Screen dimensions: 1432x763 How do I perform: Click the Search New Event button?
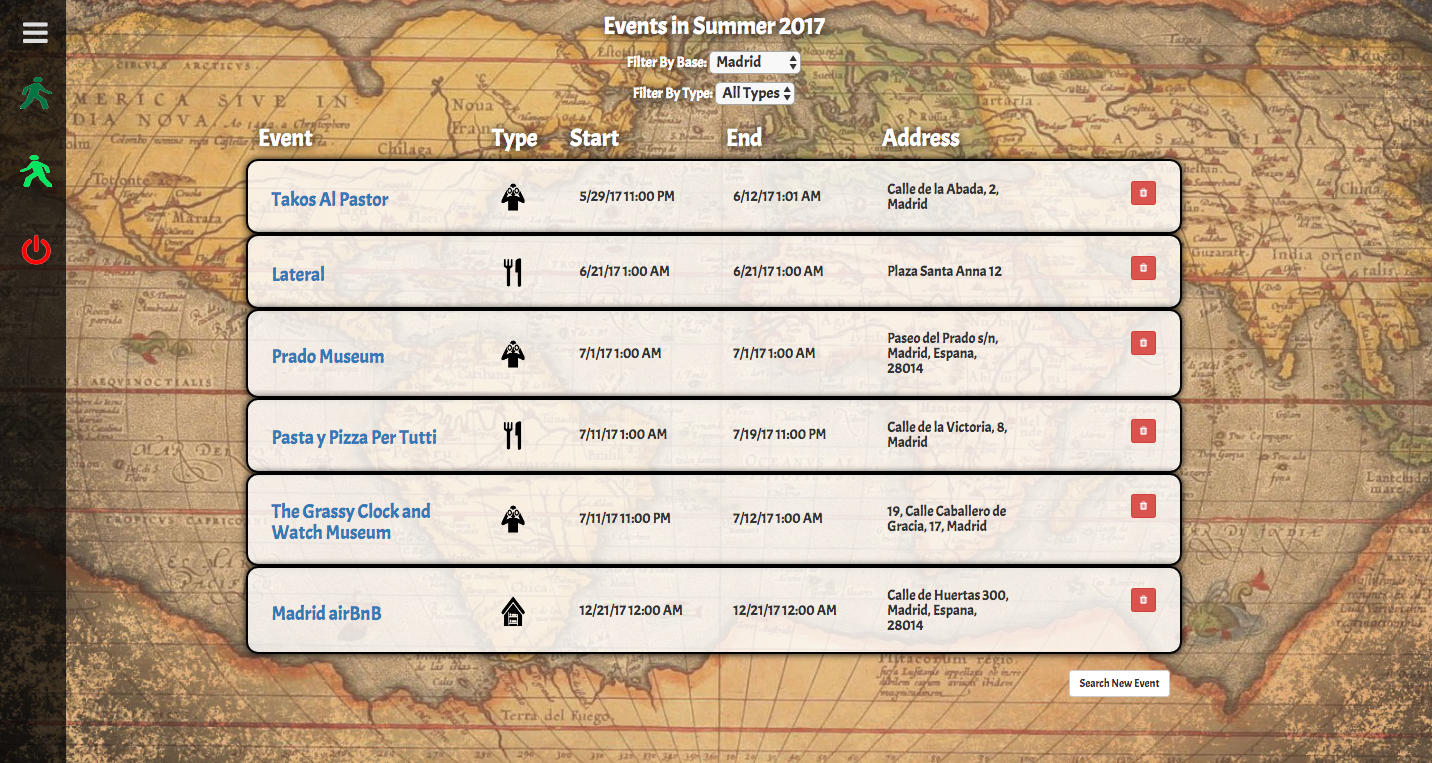[x=1119, y=683]
